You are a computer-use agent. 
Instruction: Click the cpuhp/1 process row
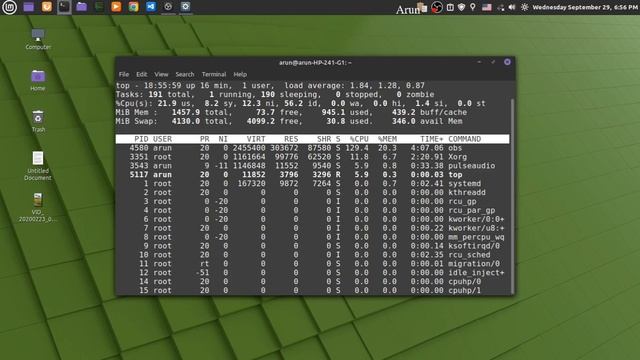pos(312,290)
